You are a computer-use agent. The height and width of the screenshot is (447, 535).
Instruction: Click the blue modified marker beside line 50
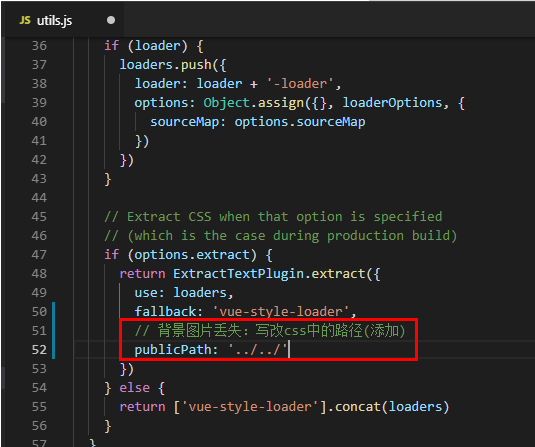pos(54,312)
